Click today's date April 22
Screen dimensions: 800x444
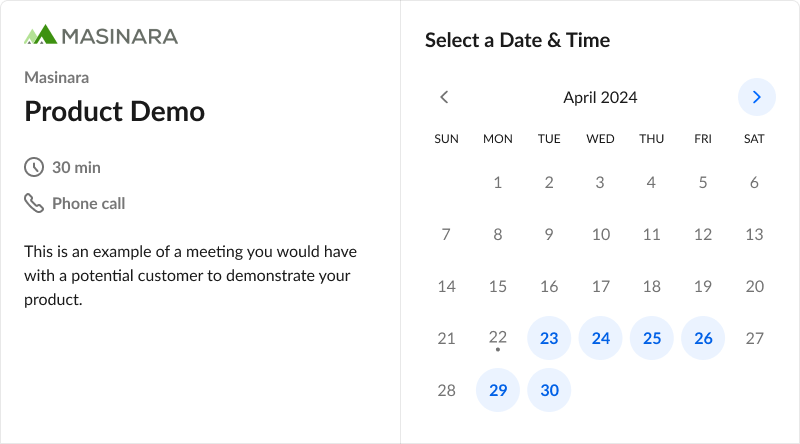pyautogui.click(x=498, y=338)
